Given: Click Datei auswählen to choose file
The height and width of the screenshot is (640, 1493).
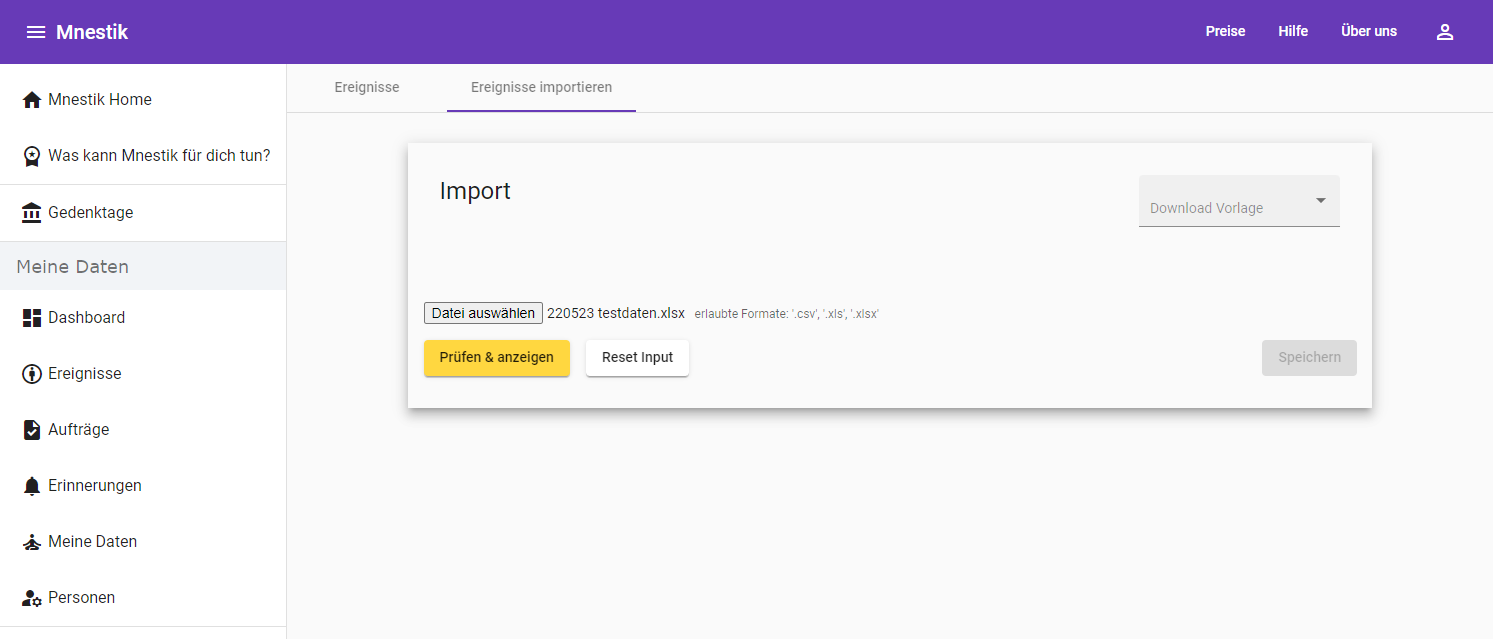Looking at the screenshot, I should [x=483, y=313].
